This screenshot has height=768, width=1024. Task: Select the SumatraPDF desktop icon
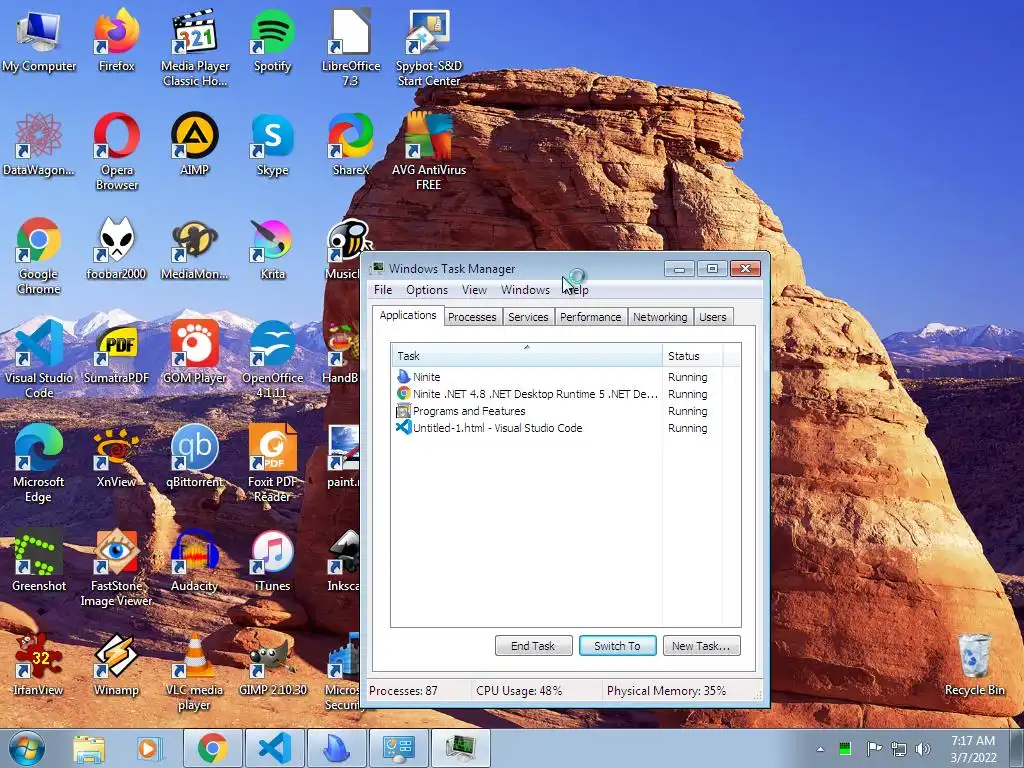point(116,353)
